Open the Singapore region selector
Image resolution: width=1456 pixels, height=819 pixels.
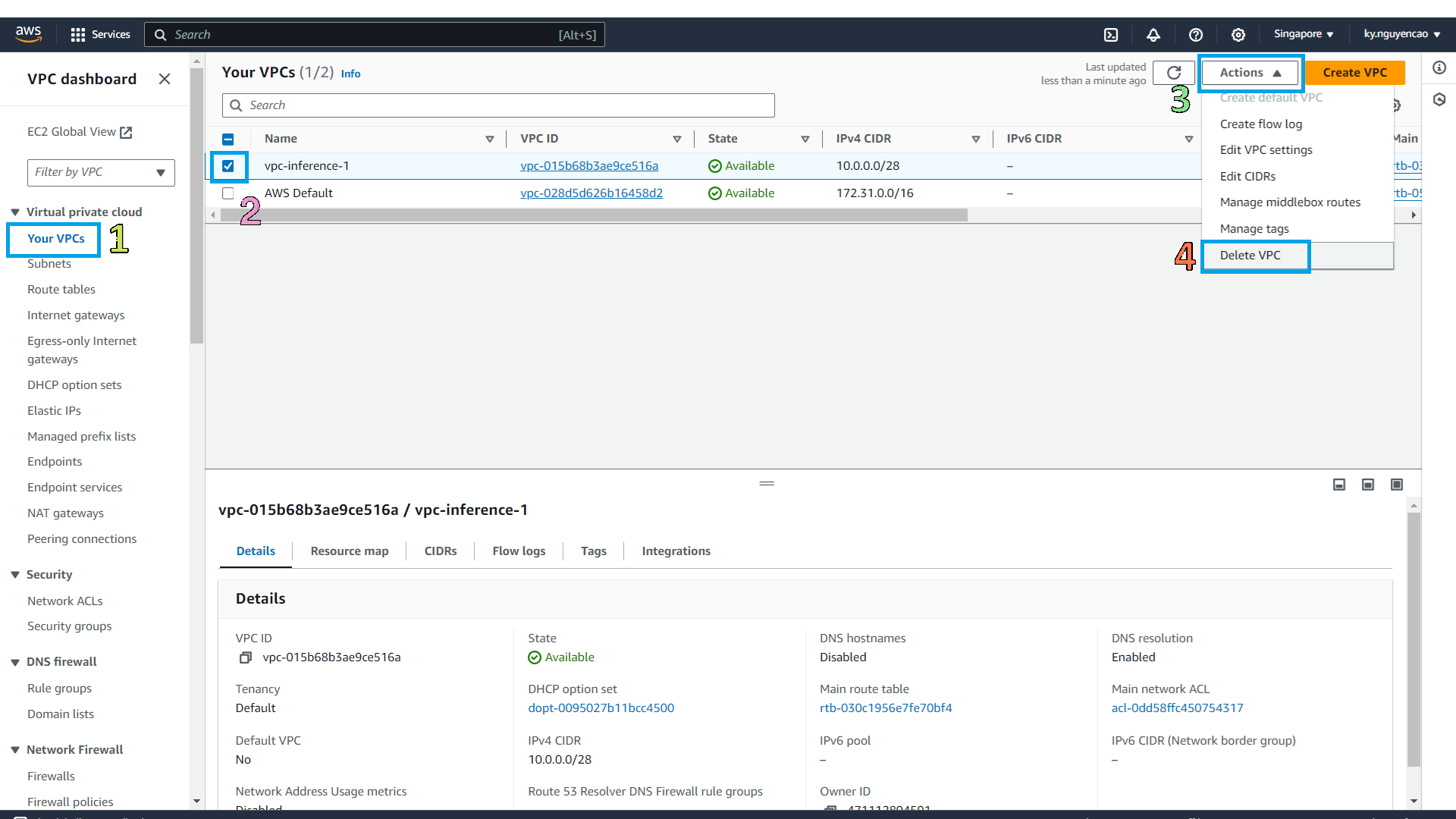coord(1304,34)
